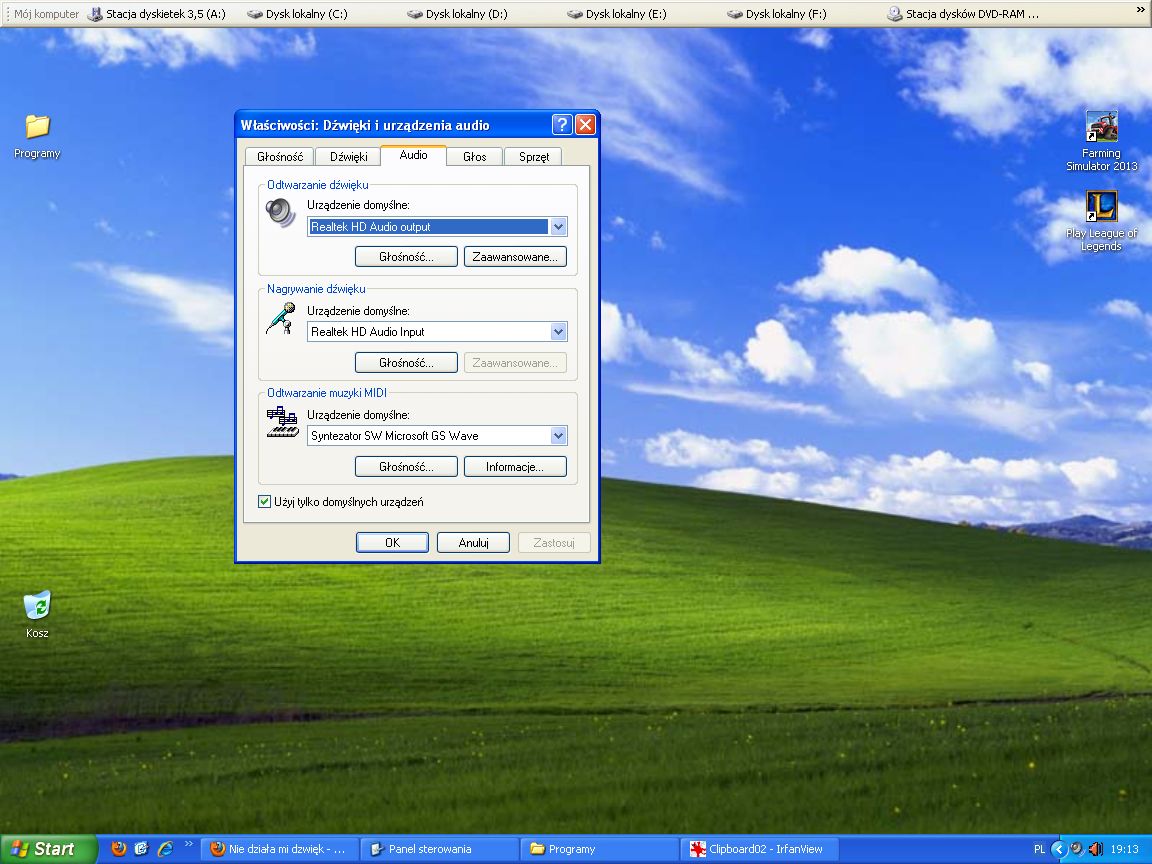The width and height of the screenshot is (1152, 864).
Task: Click the second quick launch icon
Action: coord(142,849)
